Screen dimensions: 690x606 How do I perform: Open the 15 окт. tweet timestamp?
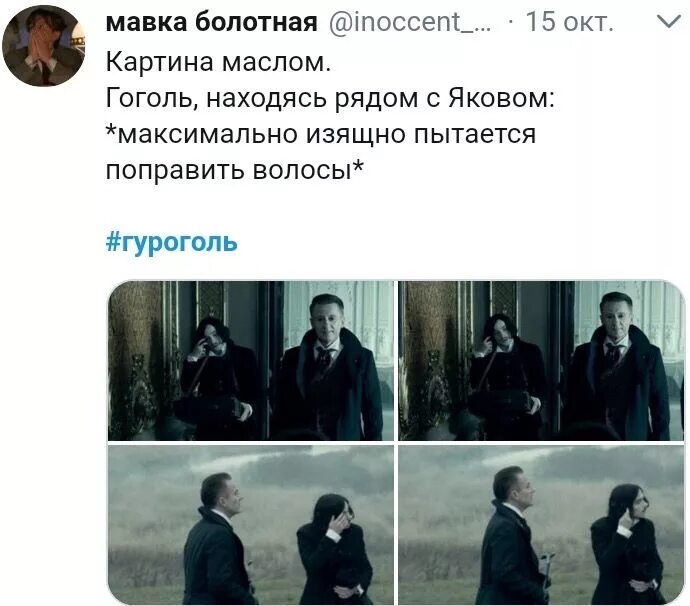click(569, 22)
